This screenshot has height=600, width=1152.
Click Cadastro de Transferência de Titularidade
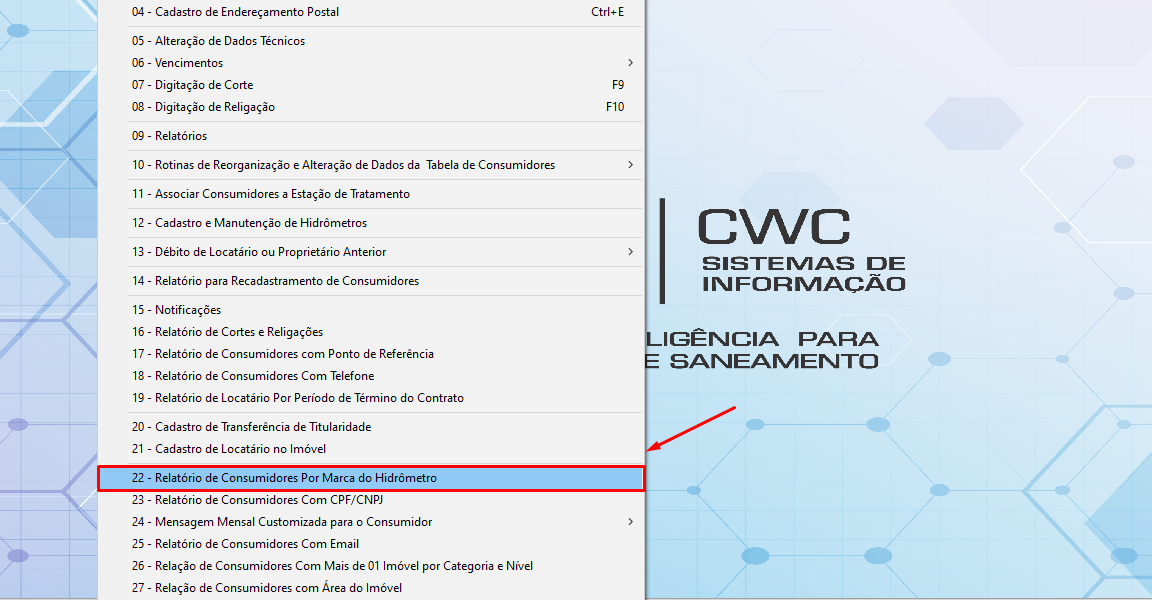tap(251, 427)
